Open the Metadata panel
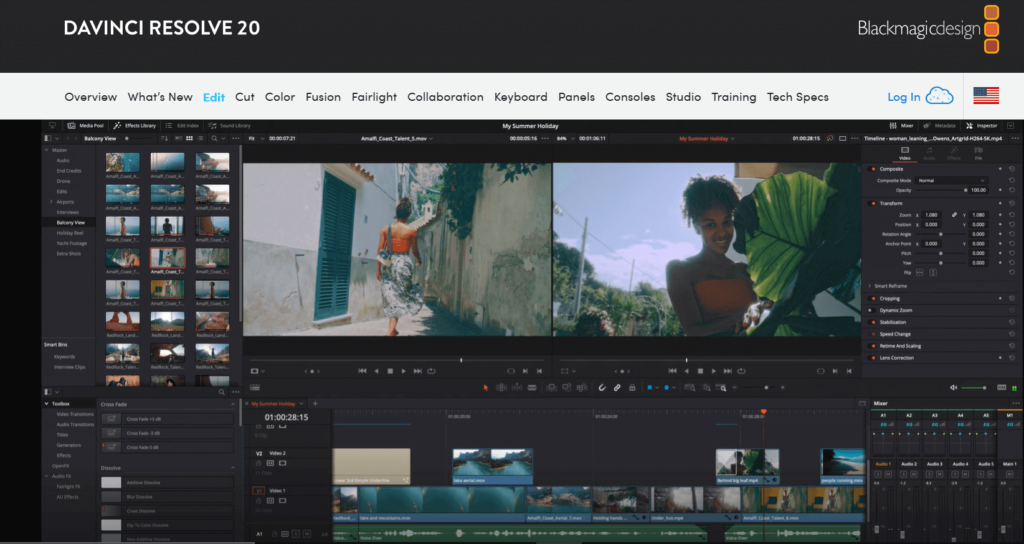This screenshot has width=1024, height=544. 939,125
